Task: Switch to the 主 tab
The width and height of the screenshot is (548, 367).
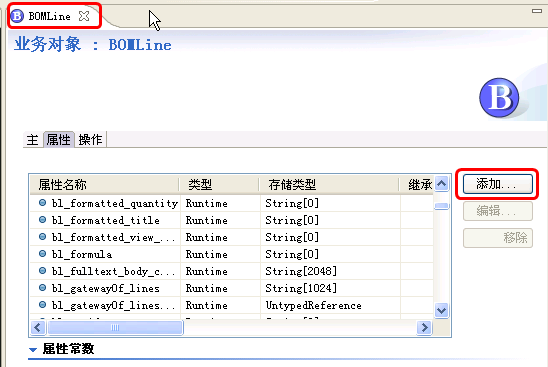Action: (x=33, y=140)
